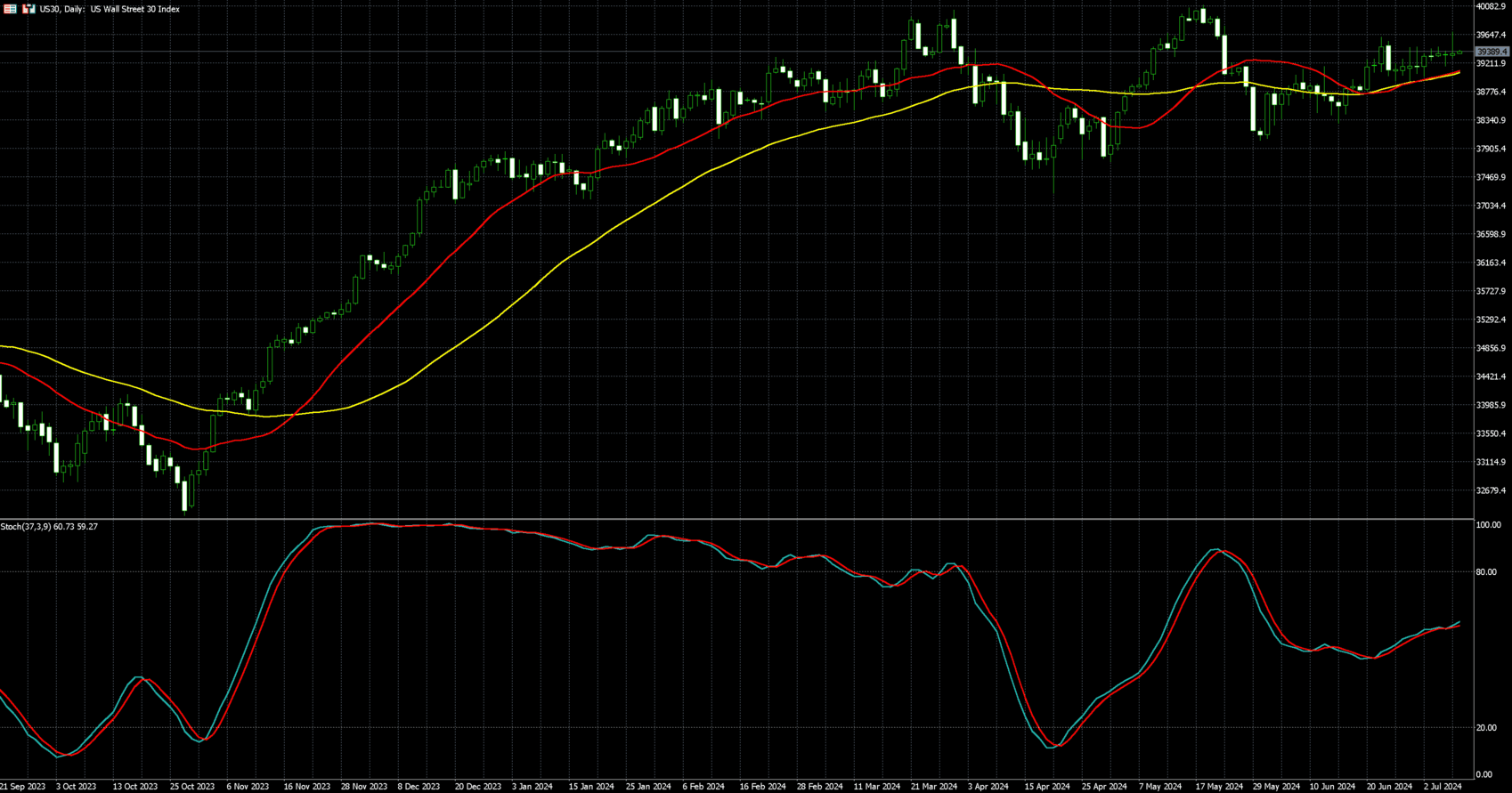Viewport: 1512px width, 793px height.
Task: Click the 35292.4 price scale label
Action: (1491, 320)
